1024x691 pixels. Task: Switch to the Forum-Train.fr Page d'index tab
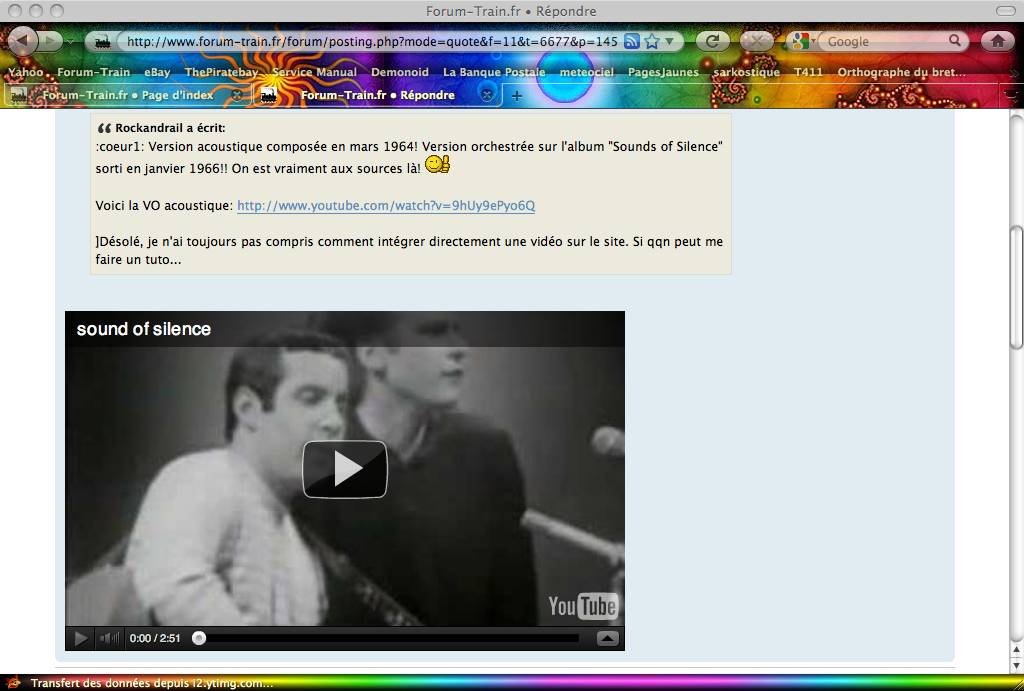tap(126, 95)
